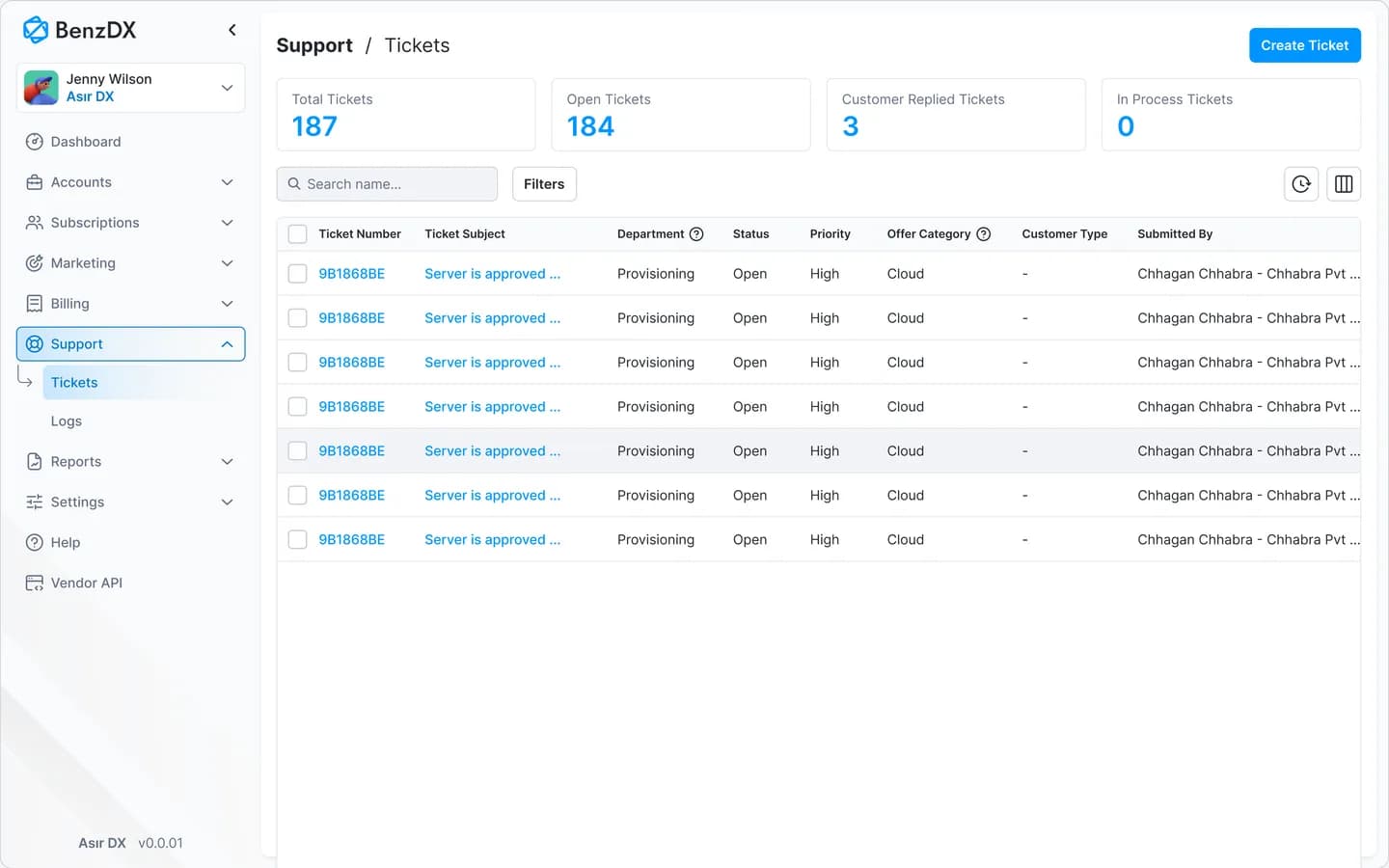Expand the Accounts menu chevron
Image resolution: width=1389 pixels, height=868 pixels.
point(227,182)
